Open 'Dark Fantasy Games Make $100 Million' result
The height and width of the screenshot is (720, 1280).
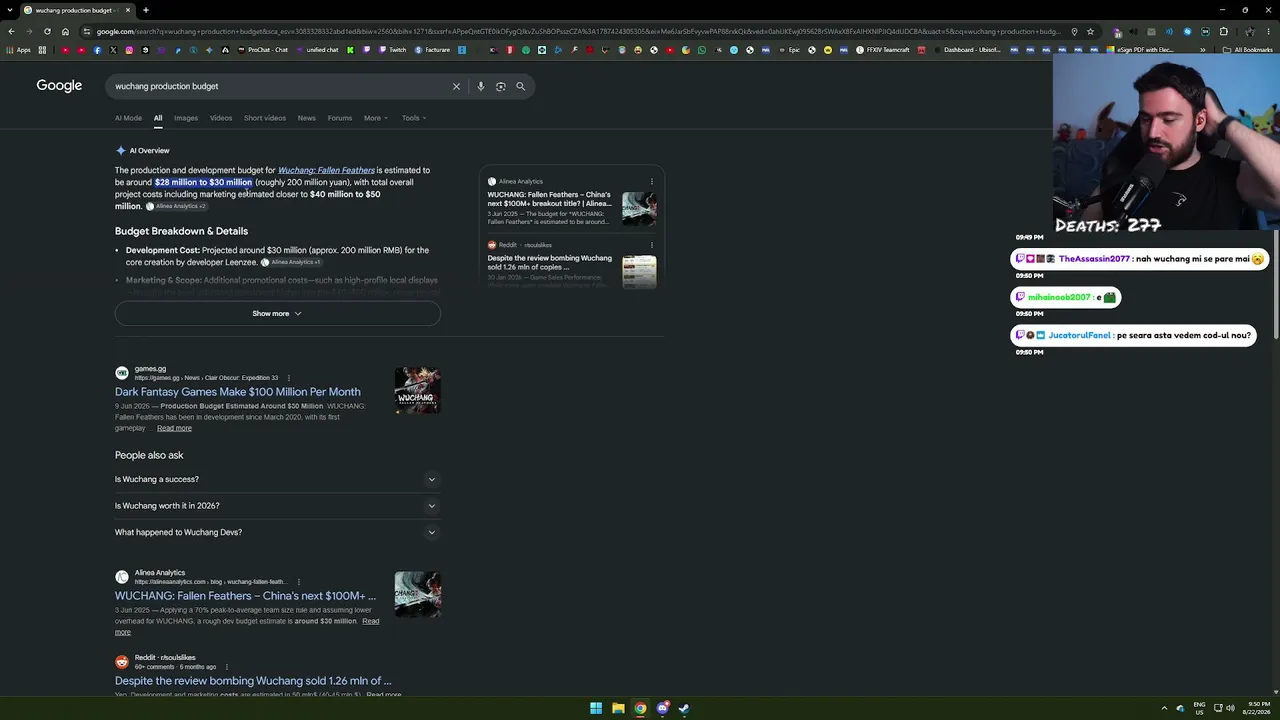coord(238,392)
